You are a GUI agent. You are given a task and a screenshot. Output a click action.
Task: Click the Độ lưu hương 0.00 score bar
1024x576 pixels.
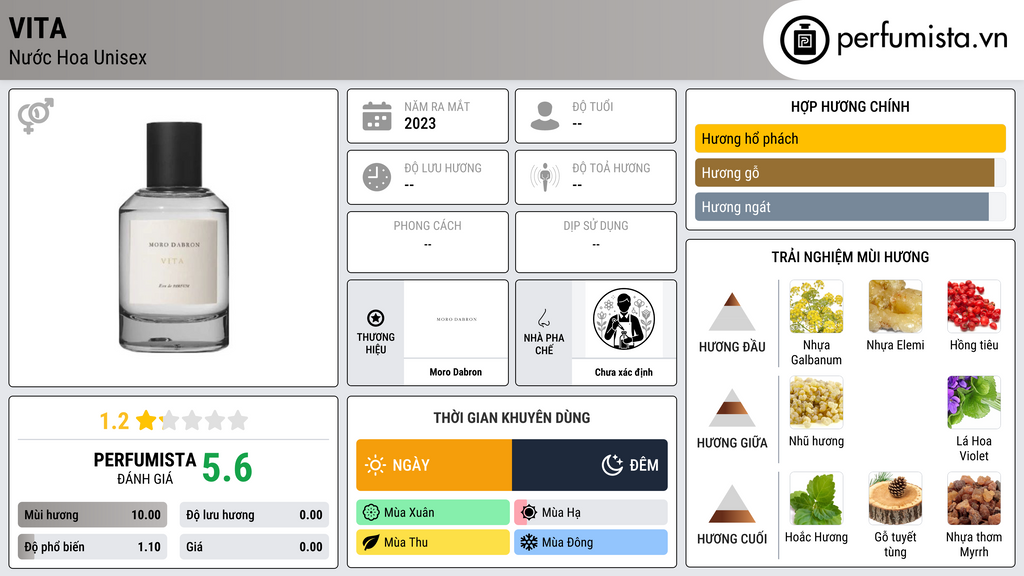(x=254, y=515)
